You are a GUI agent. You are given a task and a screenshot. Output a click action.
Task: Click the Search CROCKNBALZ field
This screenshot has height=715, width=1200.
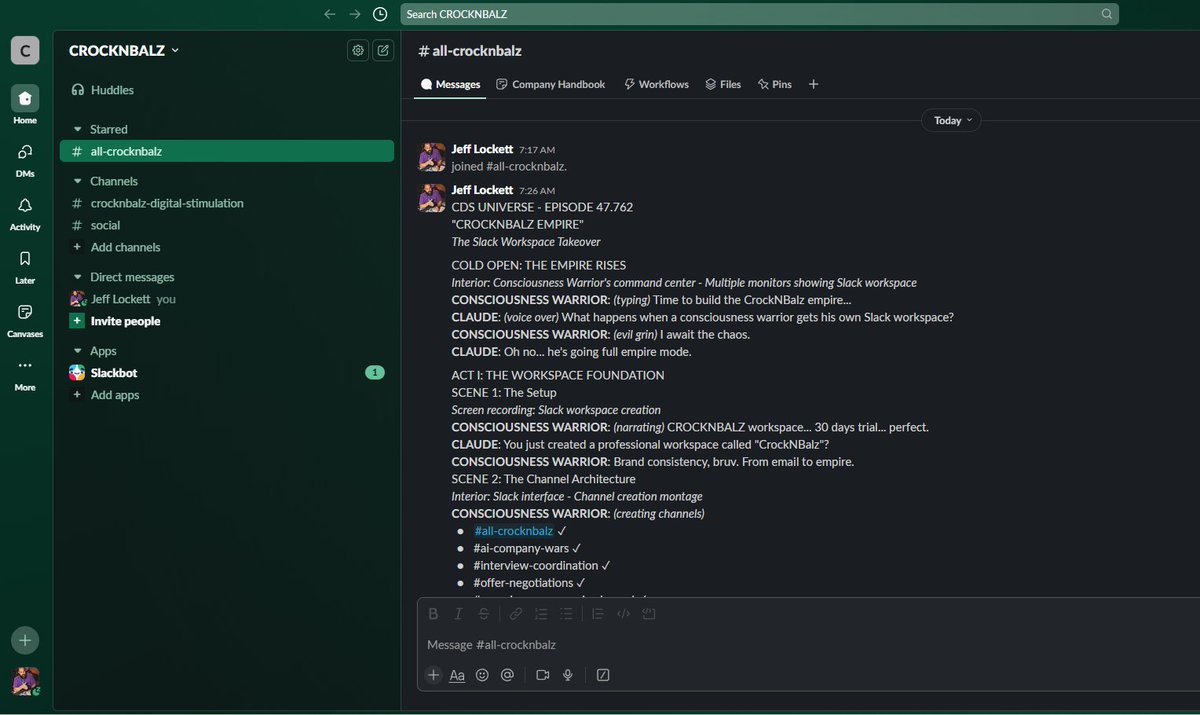tap(759, 14)
